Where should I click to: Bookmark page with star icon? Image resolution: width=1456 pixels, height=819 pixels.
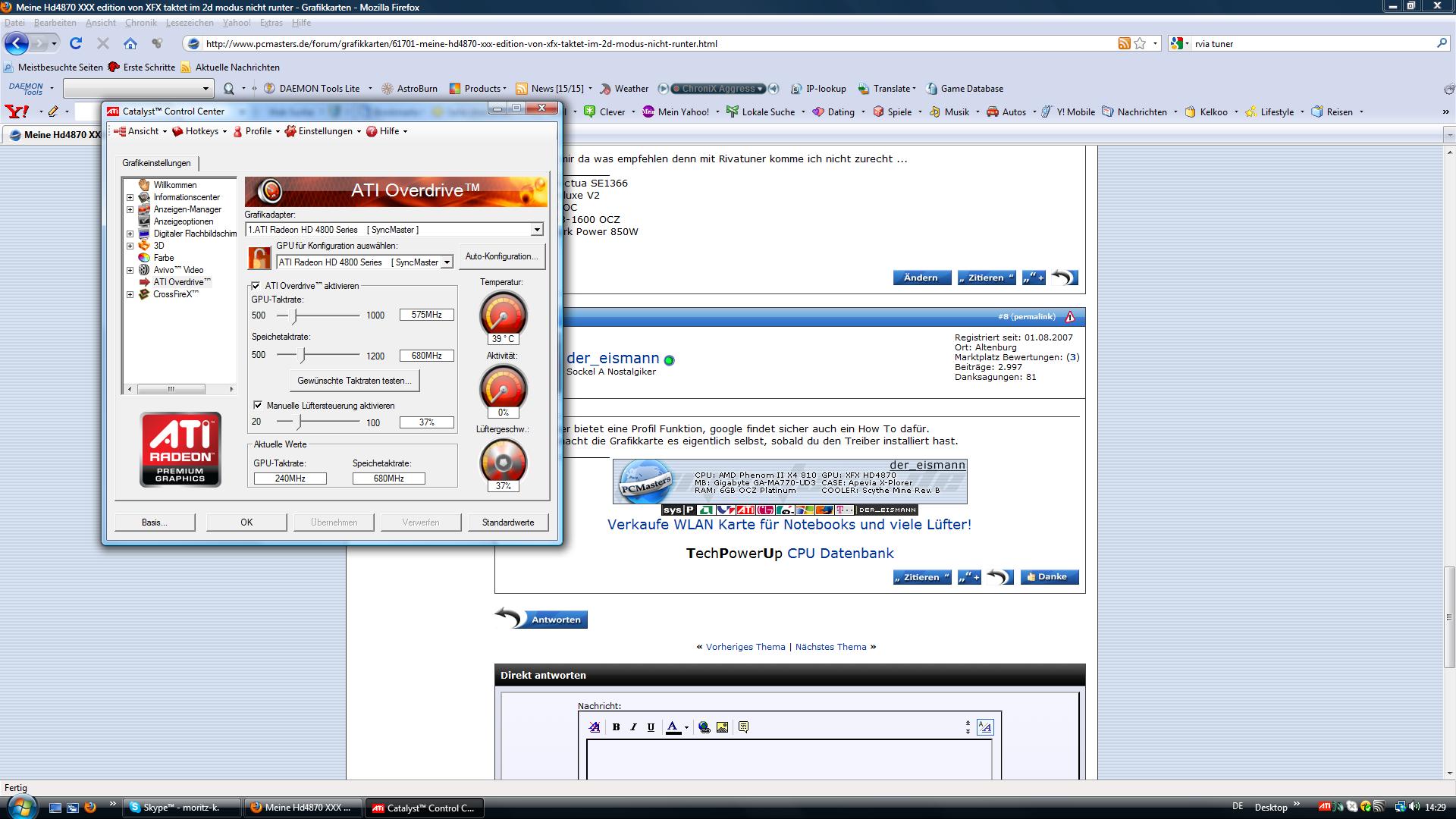pos(1140,43)
